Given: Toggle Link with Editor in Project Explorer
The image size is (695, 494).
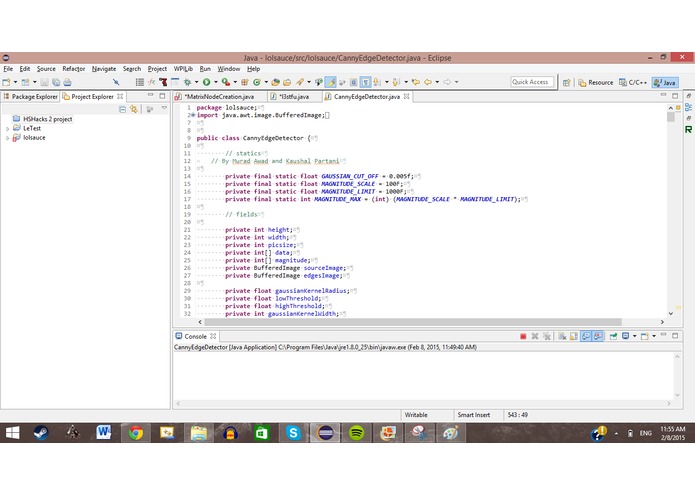Looking at the screenshot, I should pyautogui.click(x=135, y=108).
